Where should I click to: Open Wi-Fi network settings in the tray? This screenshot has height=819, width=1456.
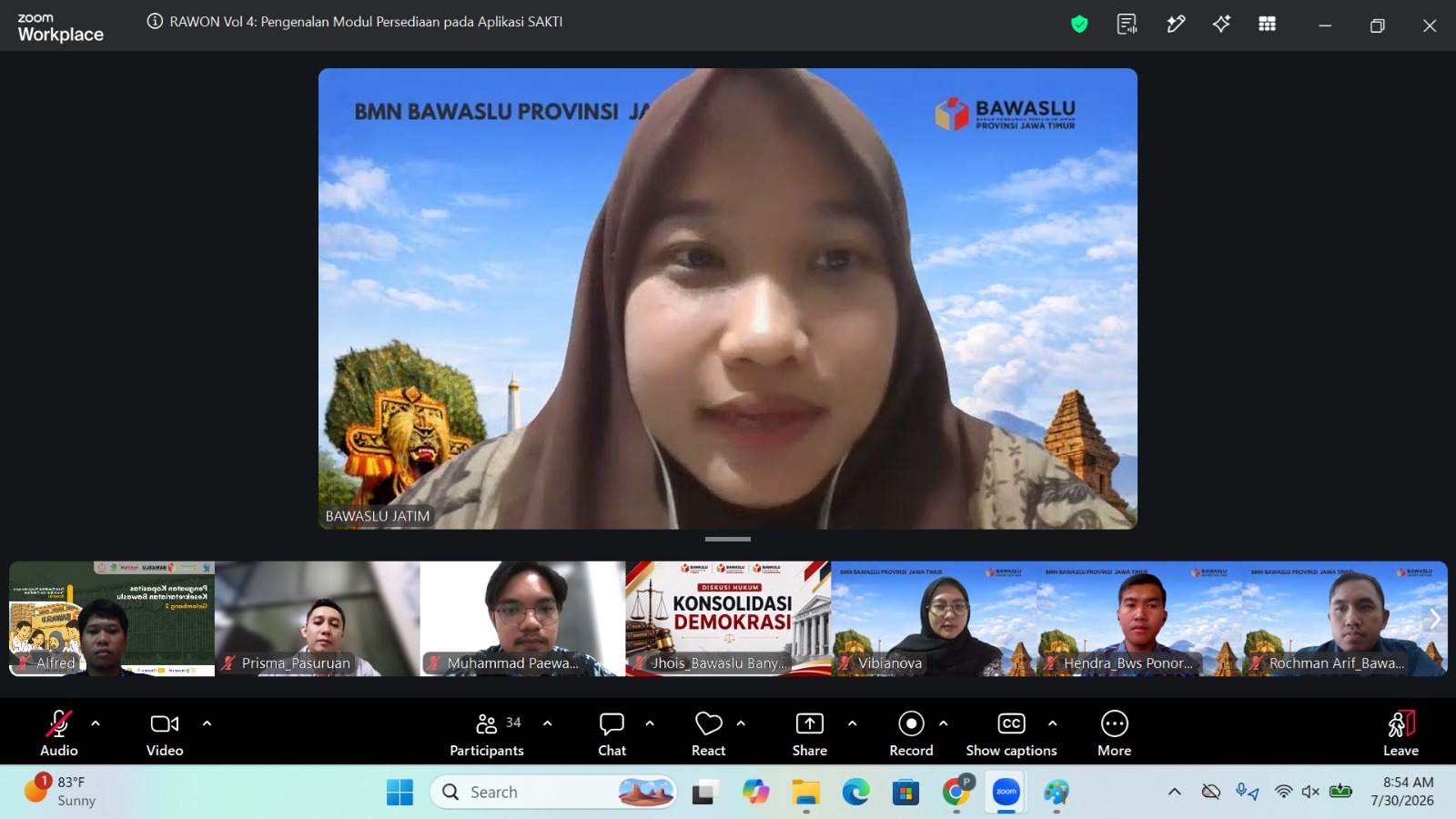coord(1283,792)
